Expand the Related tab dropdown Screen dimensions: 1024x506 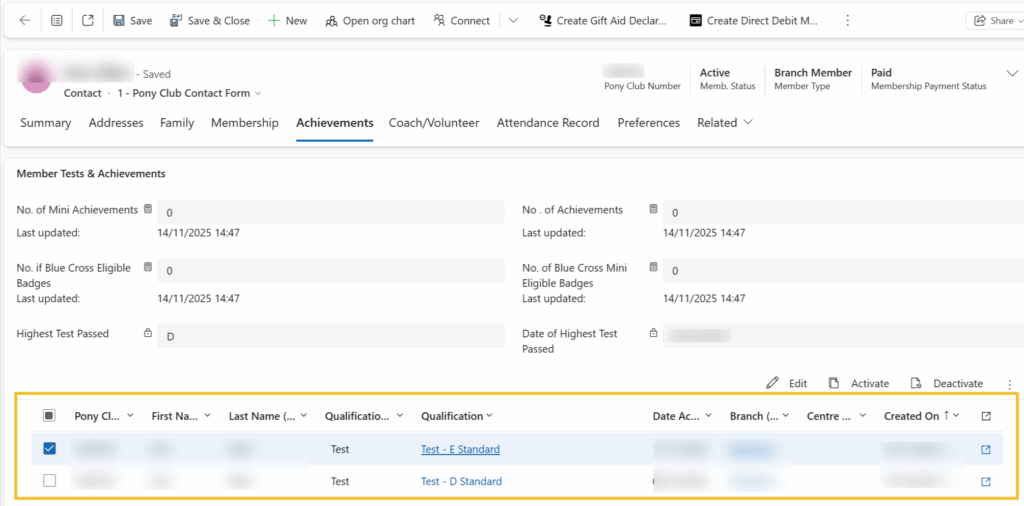pos(725,123)
